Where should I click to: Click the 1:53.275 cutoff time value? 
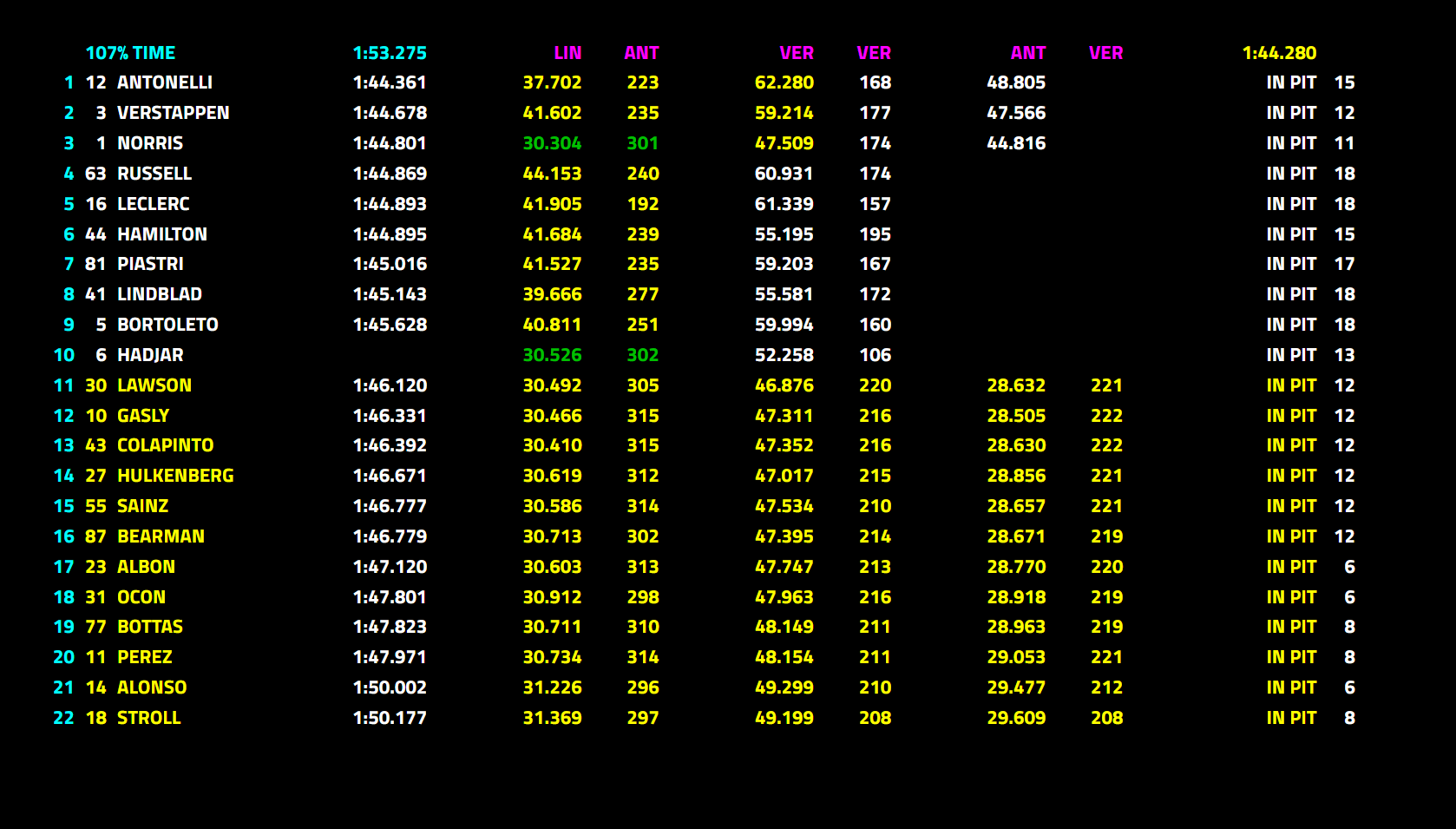[x=390, y=53]
